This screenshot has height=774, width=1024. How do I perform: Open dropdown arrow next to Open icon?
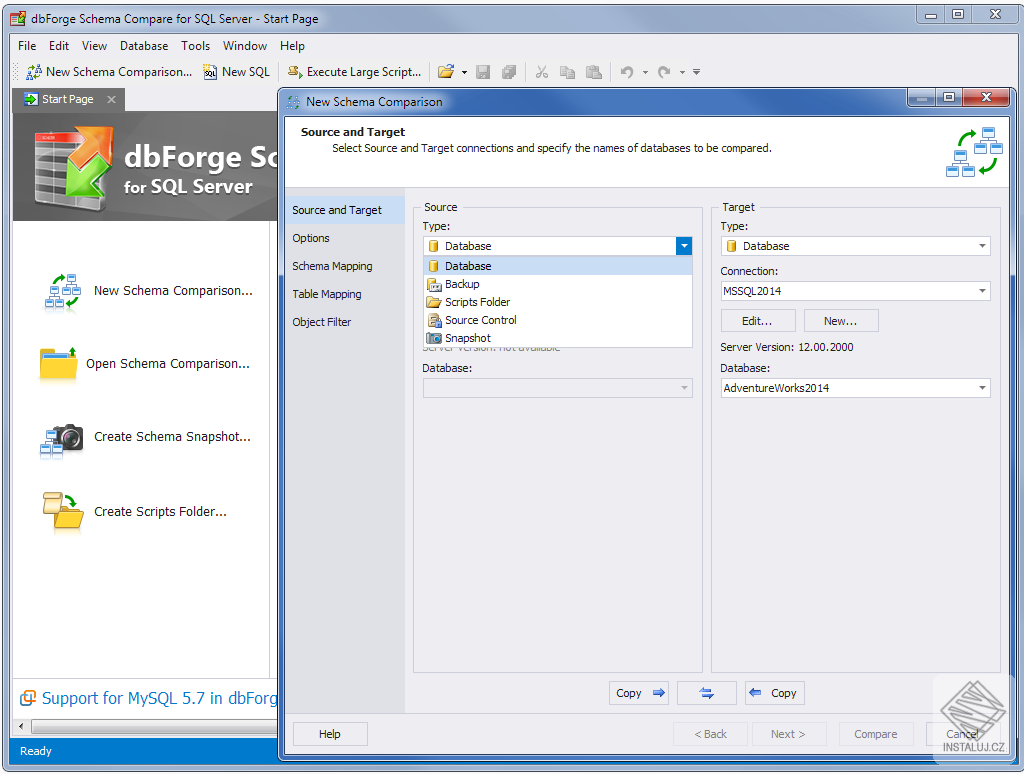[464, 72]
